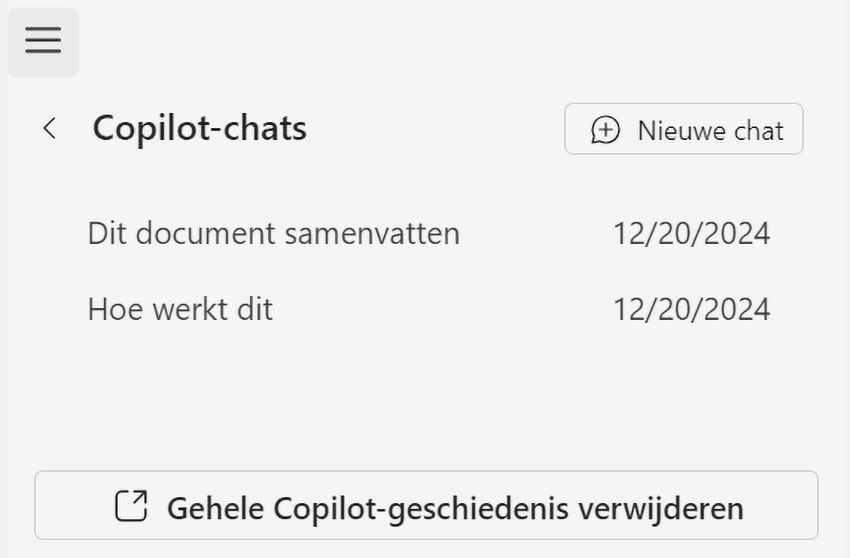This screenshot has height=558, width=850.
Task: Collapse the panel via the three-line icon
Action: click(x=43, y=41)
